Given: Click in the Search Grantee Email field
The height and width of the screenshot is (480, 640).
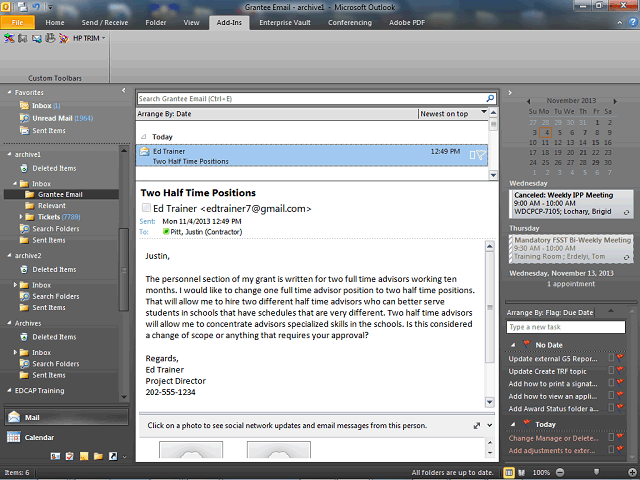Looking at the screenshot, I should pyautogui.click(x=310, y=98).
